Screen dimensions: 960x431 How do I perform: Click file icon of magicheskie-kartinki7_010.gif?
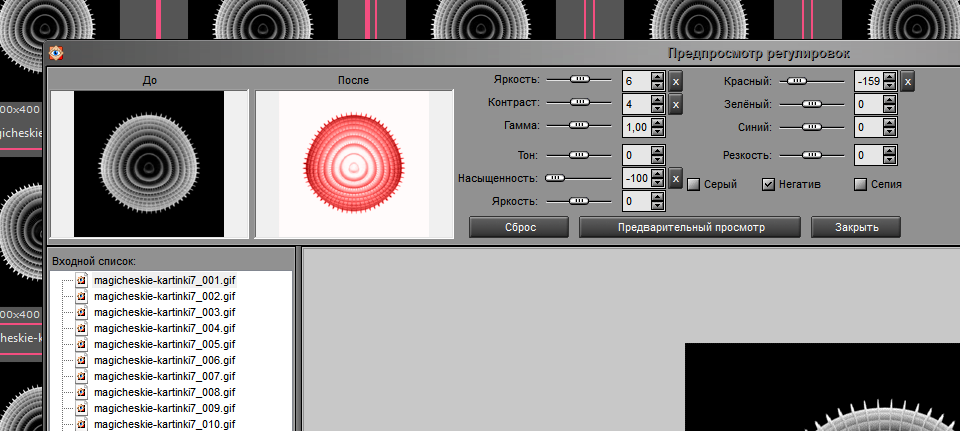click(x=83, y=424)
